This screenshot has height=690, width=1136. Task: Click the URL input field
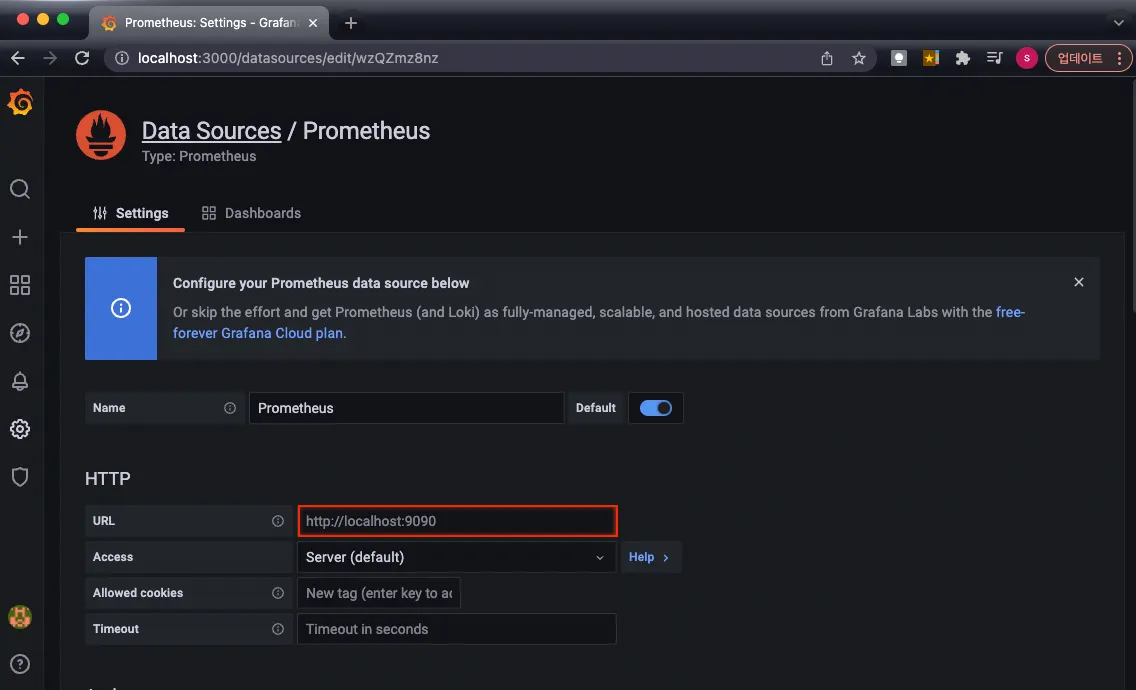click(457, 521)
